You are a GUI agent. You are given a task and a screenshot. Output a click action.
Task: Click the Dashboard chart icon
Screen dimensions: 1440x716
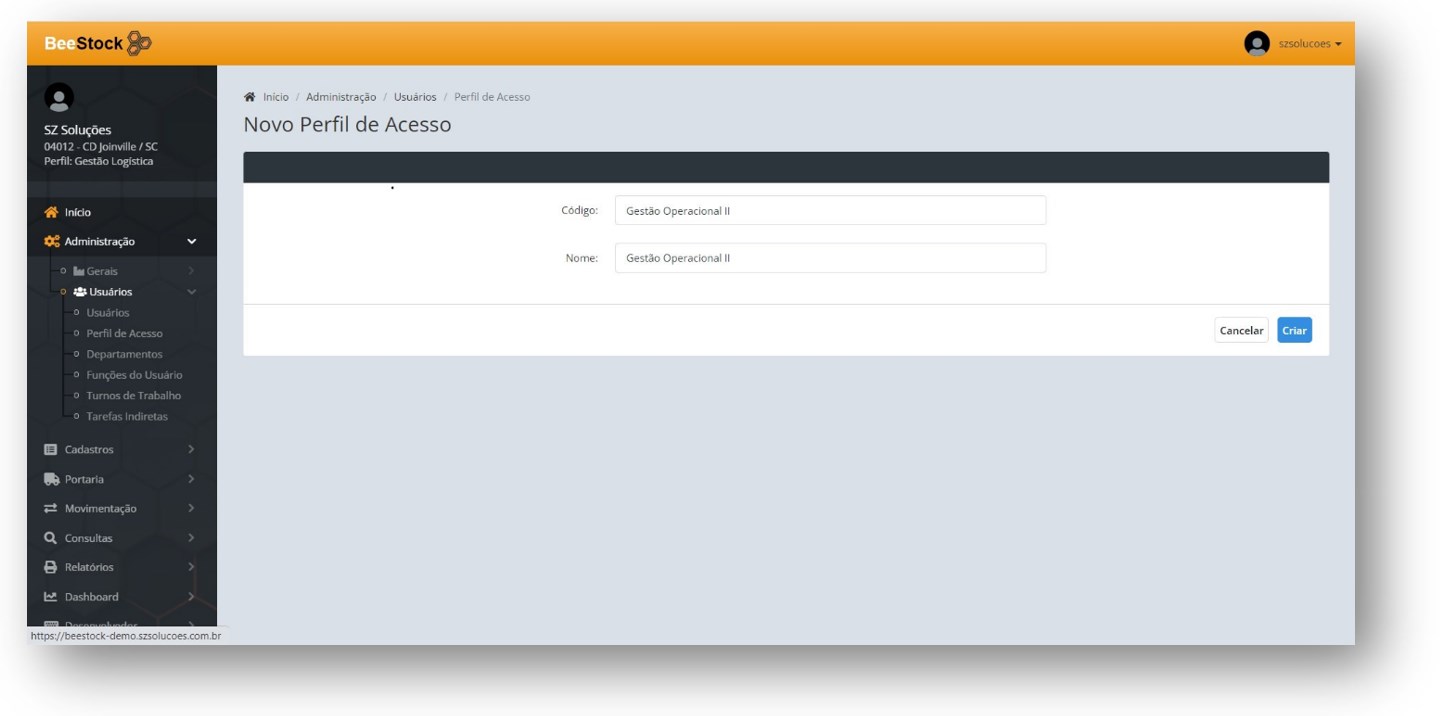51,597
